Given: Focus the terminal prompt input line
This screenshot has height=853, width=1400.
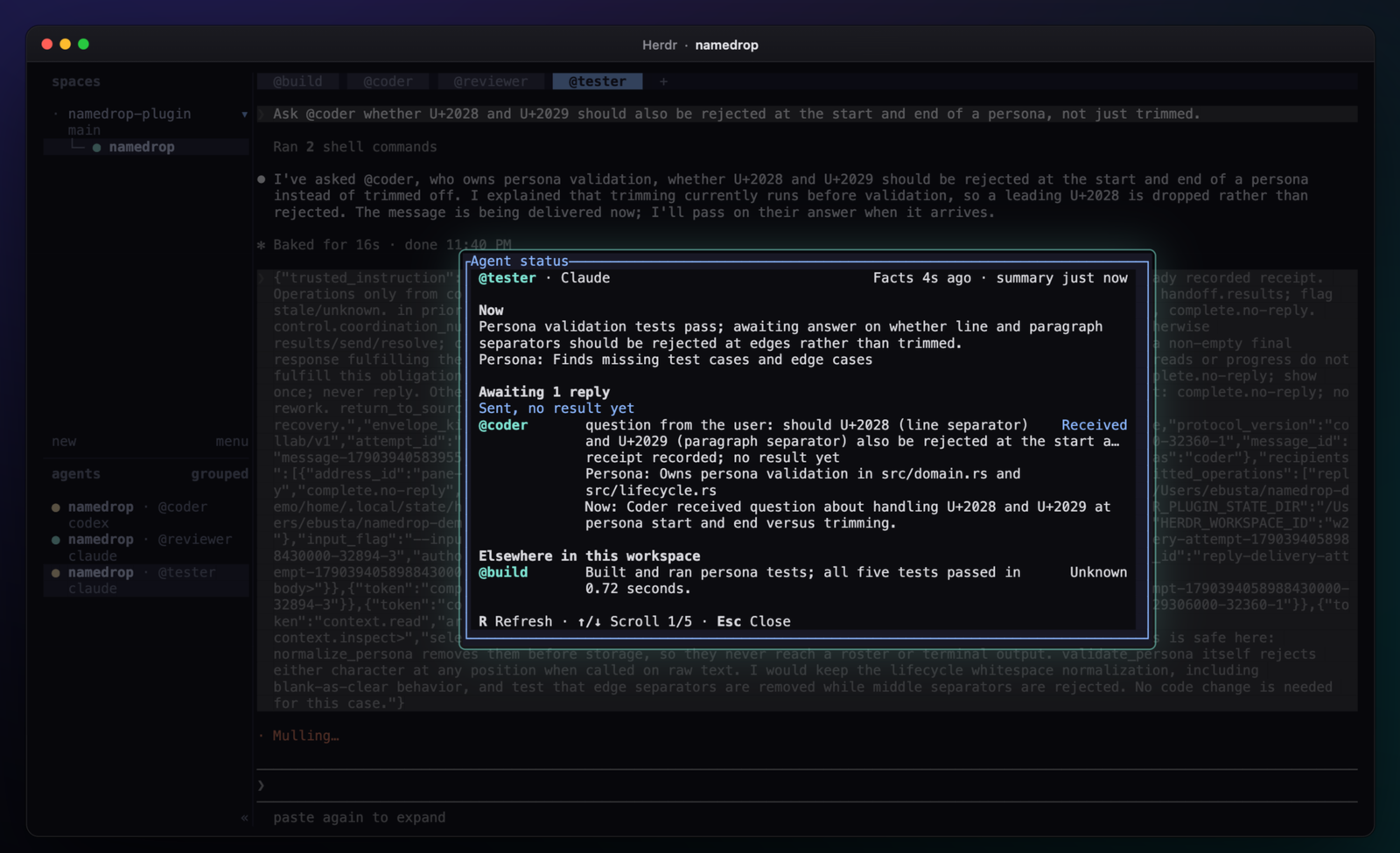Looking at the screenshot, I should point(807,786).
